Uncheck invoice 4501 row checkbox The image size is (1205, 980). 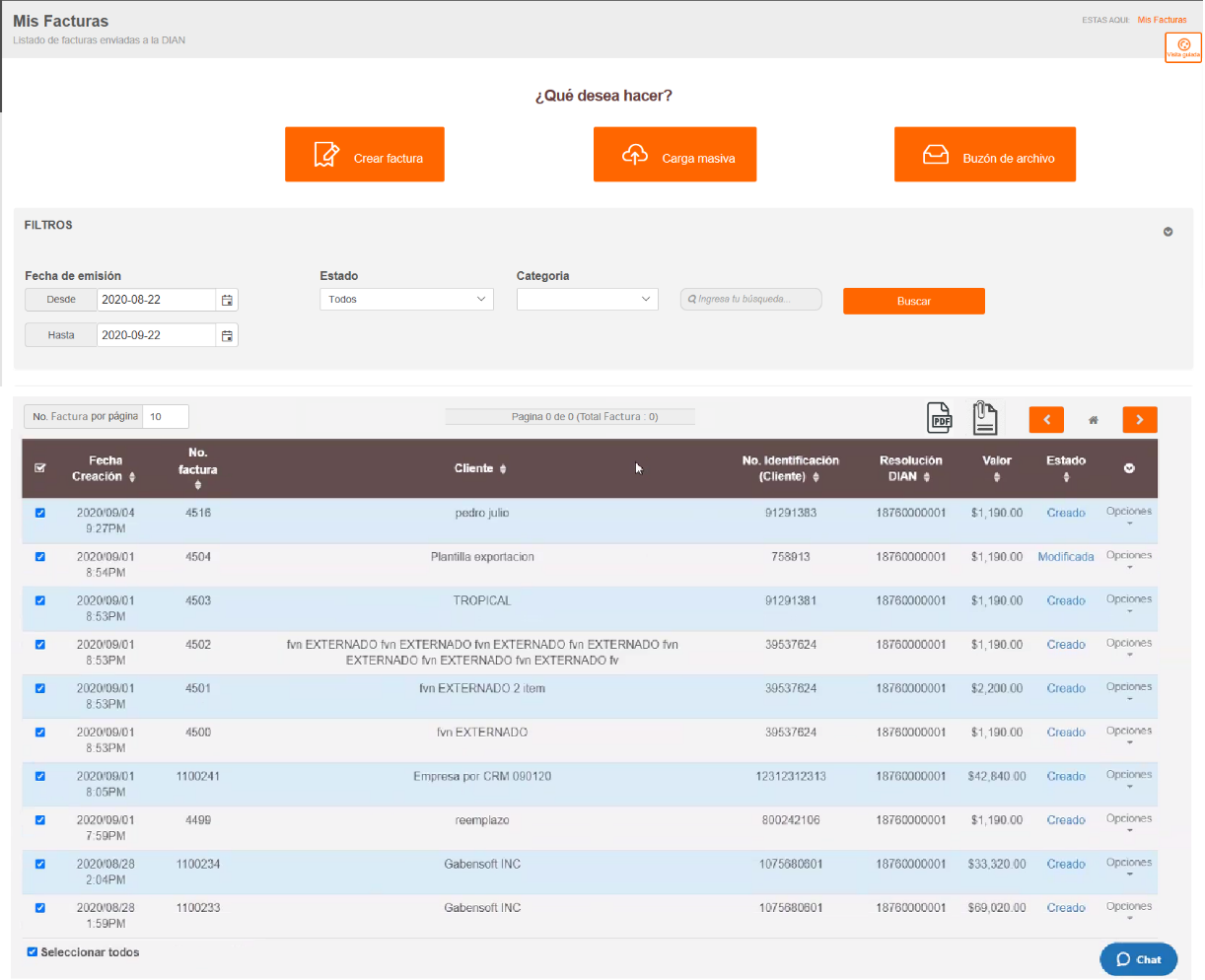[40, 688]
